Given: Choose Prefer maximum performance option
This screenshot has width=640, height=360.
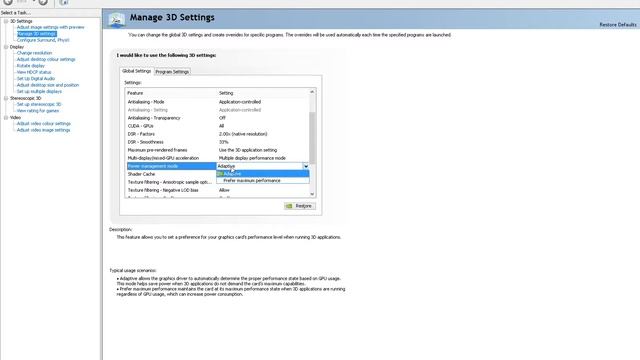Looking at the screenshot, I should coord(262,180).
